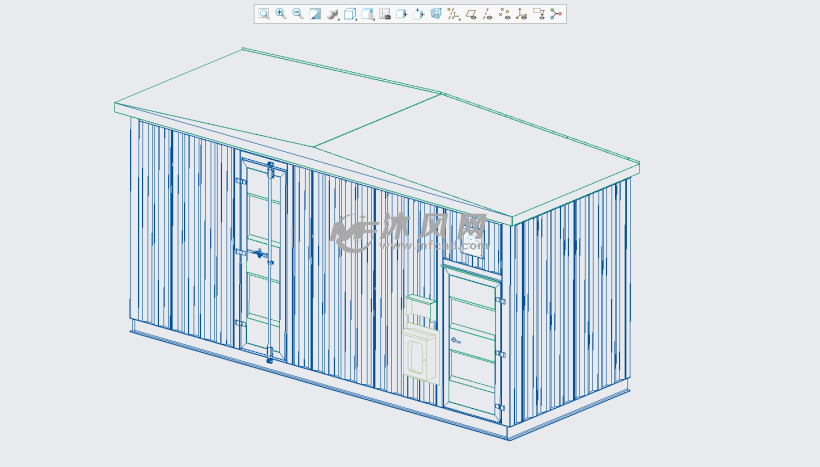The height and width of the screenshot is (467, 820).
Task: Select the tall left door on the model
Action: coord(263,260)
